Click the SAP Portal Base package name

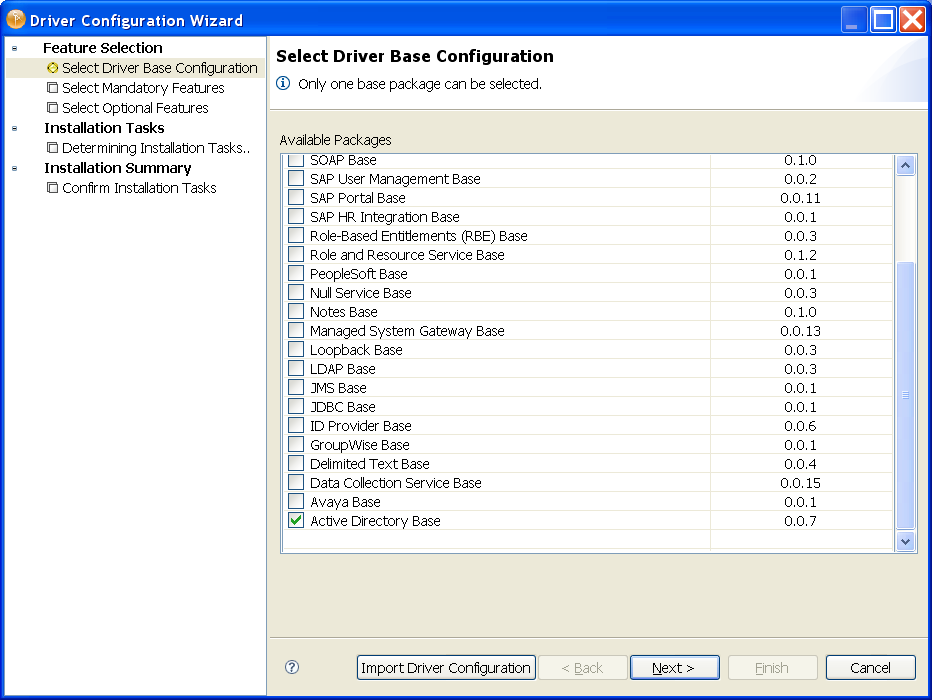click(358, 198)
